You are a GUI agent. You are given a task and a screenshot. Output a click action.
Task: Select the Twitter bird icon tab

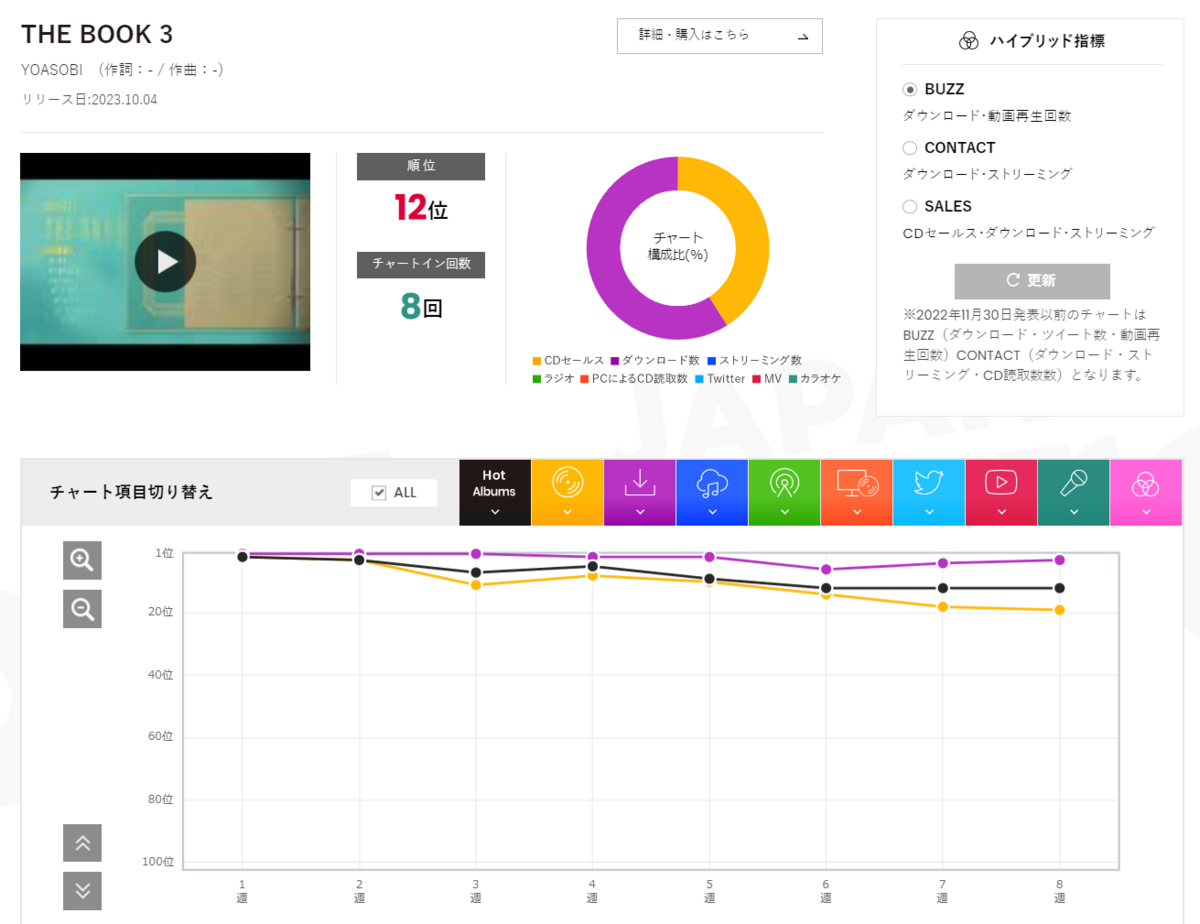click(x=929, y=493)
